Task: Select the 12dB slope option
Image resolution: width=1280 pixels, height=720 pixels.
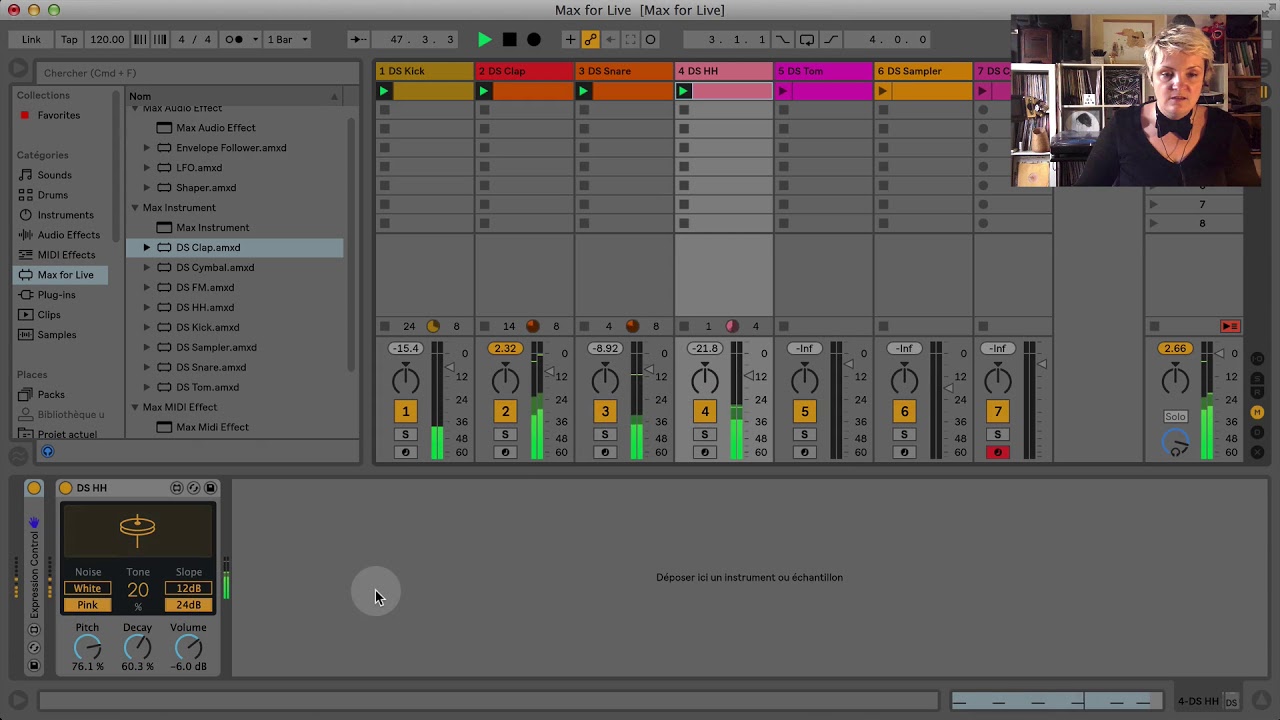Action: [x=189, y=589]
